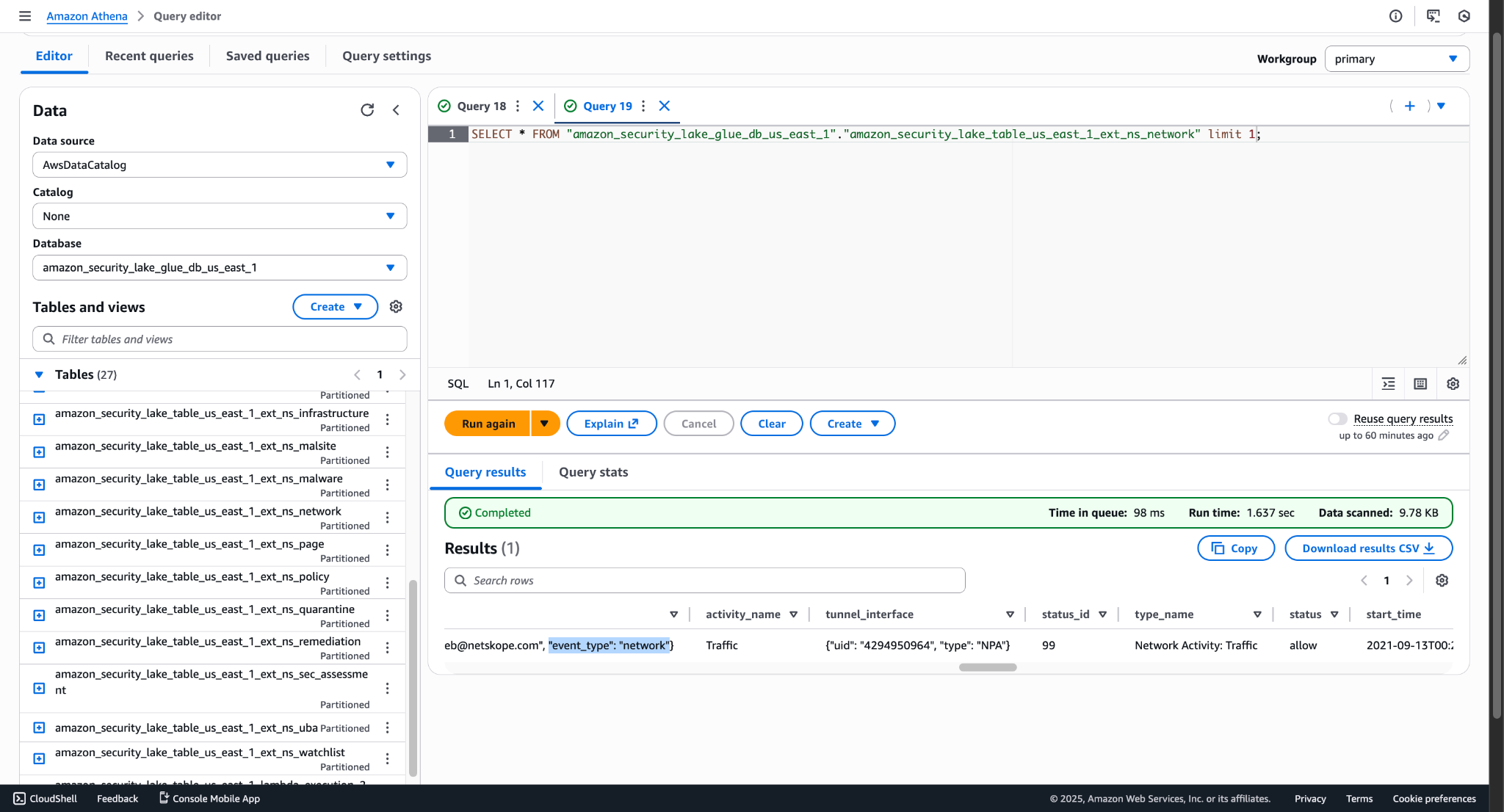Screen dimensions: 1504x812
Task: Expand the ext_ns_page table
Action: (x=40, y=551)
